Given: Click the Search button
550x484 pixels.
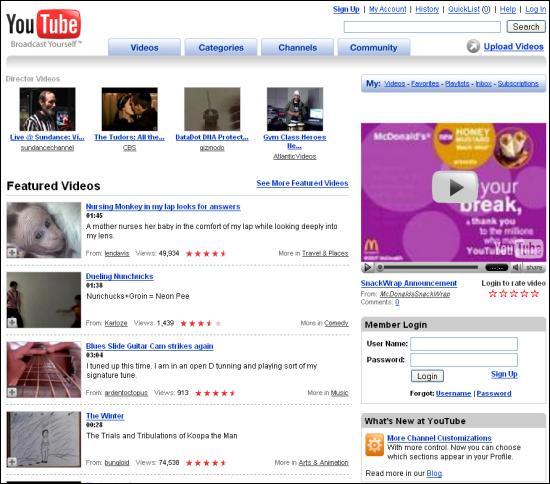Looking at the screenshot, I should (x=526, y=27).
